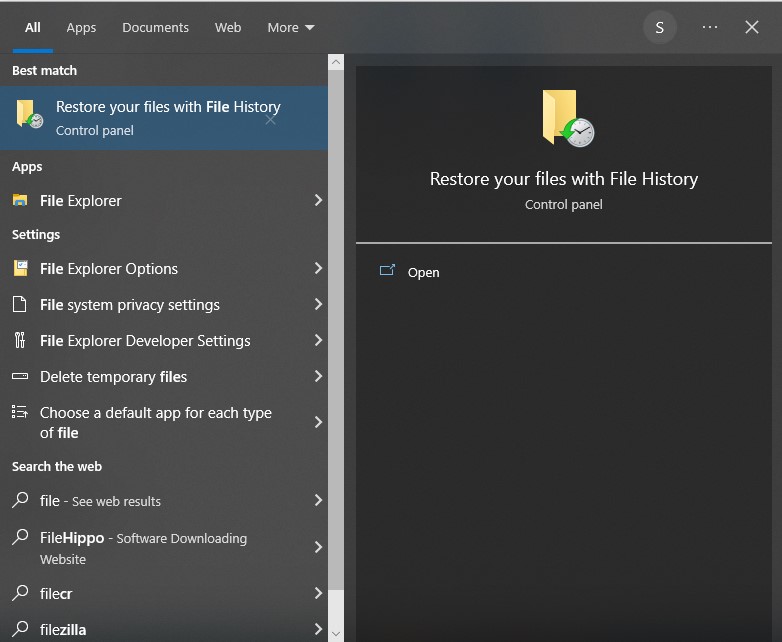Switch to the Apps tab

pyautogui.click(x=81, y=27)
